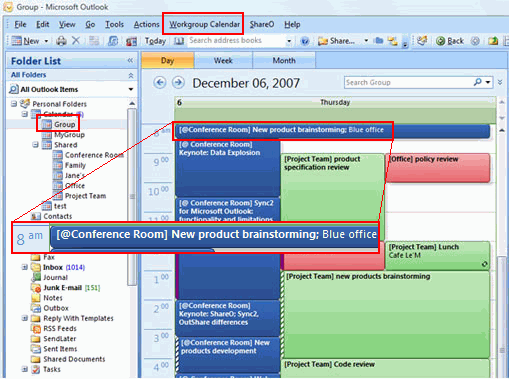Click the Today button

155,41
